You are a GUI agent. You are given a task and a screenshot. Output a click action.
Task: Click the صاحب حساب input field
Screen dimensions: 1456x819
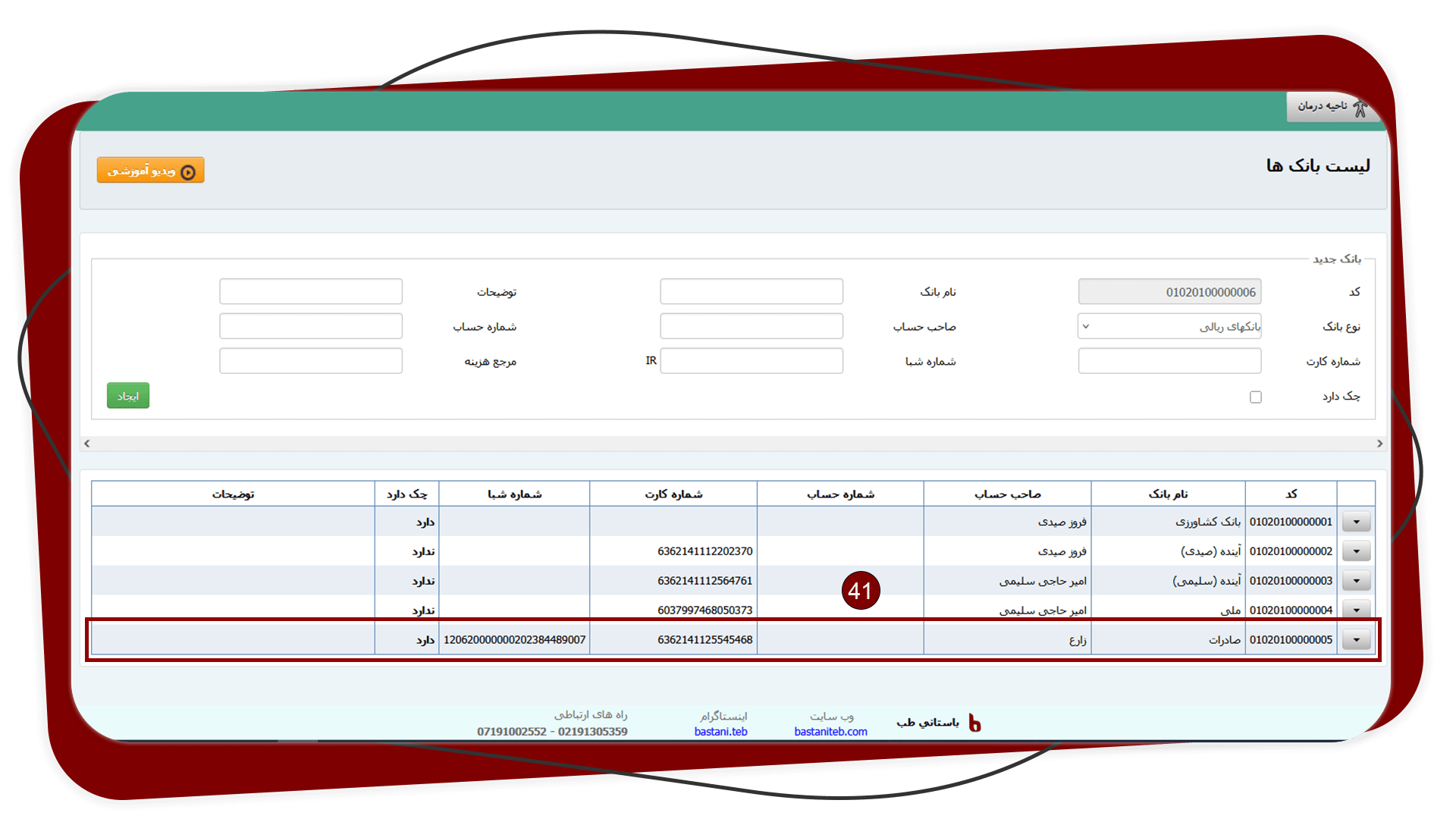pyautogui.click(x=752, y=327)
